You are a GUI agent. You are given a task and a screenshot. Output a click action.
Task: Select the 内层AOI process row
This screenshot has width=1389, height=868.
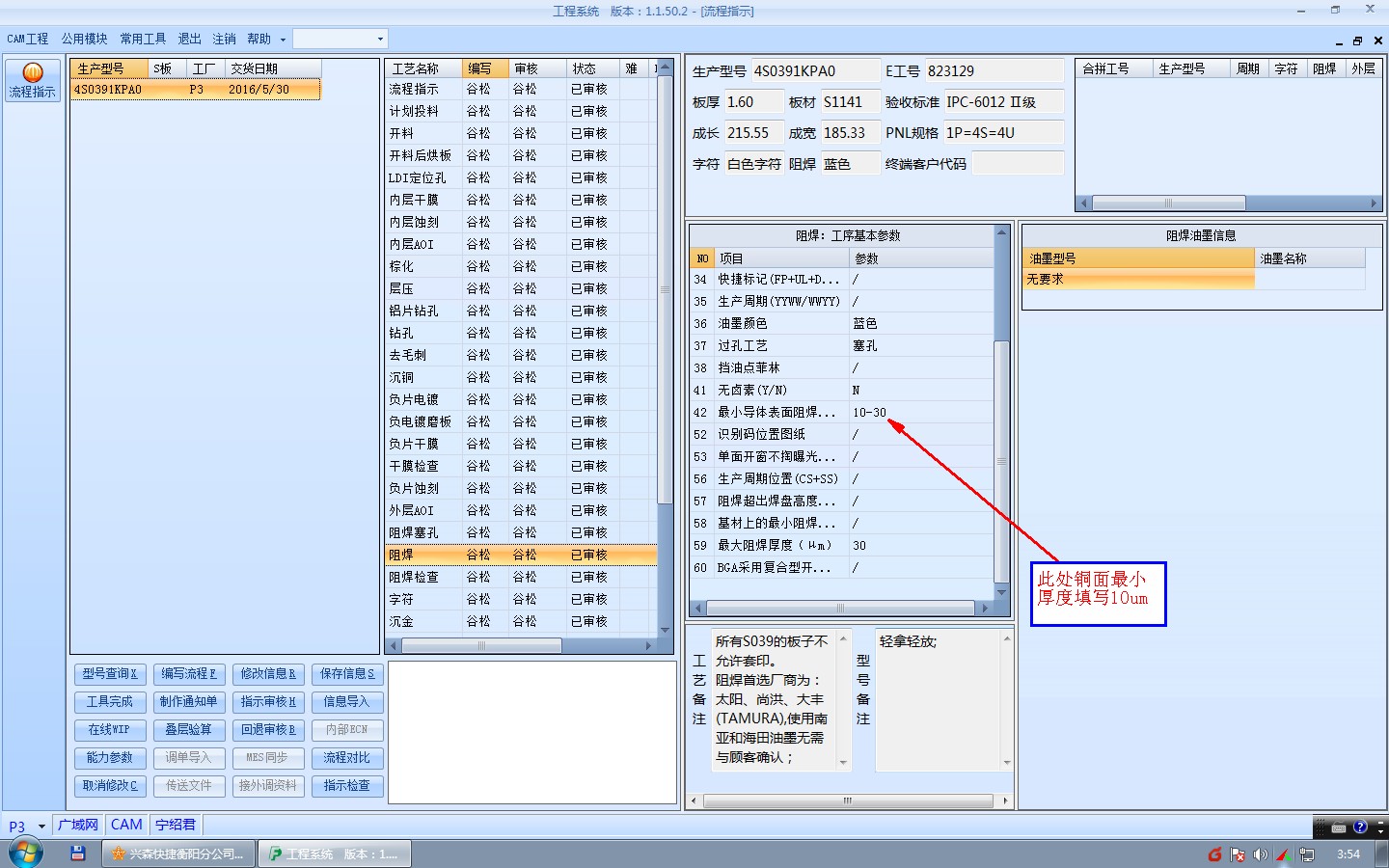(x=521, y=244)
